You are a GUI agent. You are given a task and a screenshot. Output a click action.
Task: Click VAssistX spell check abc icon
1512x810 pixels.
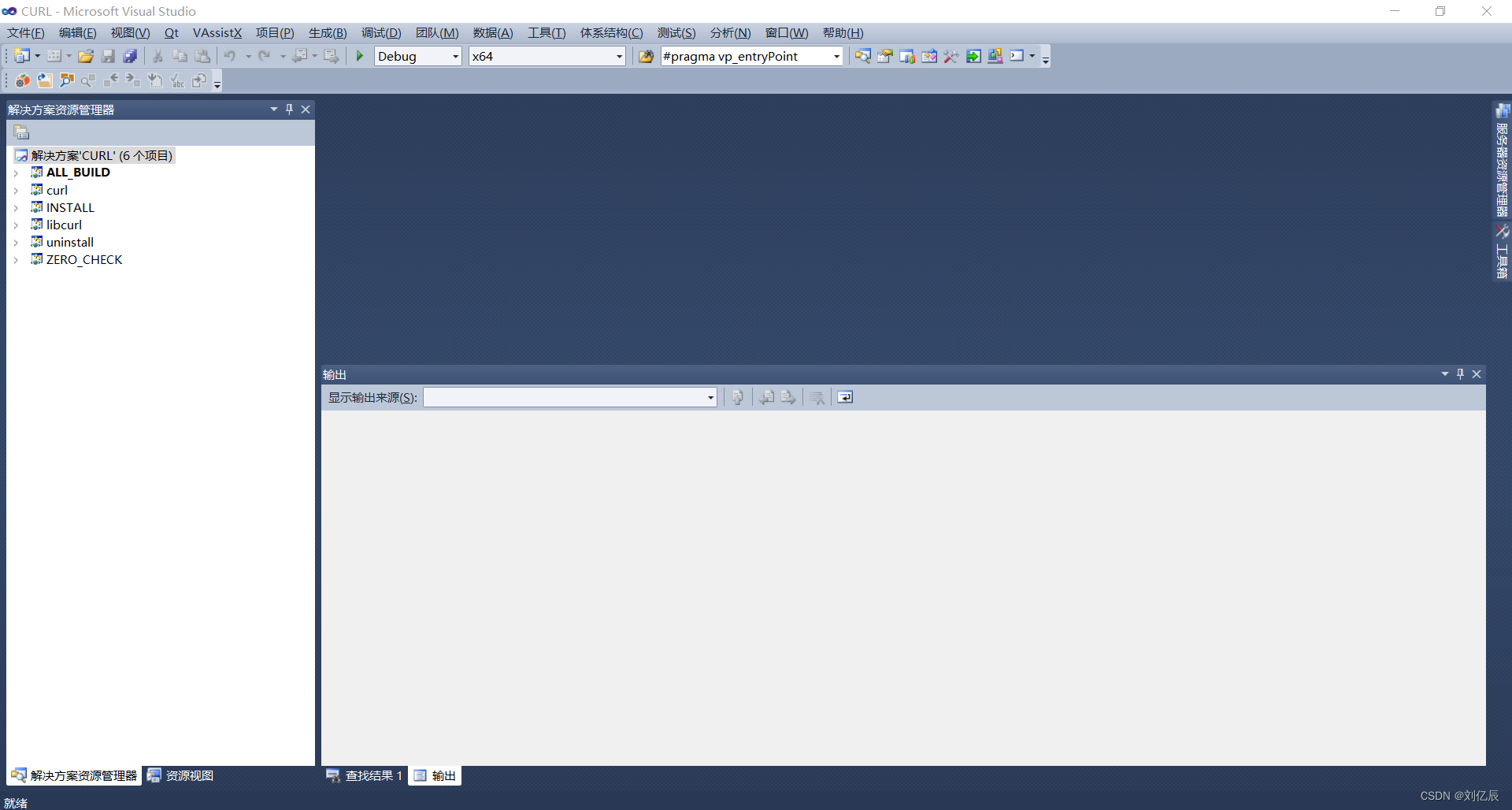[177, 80]
